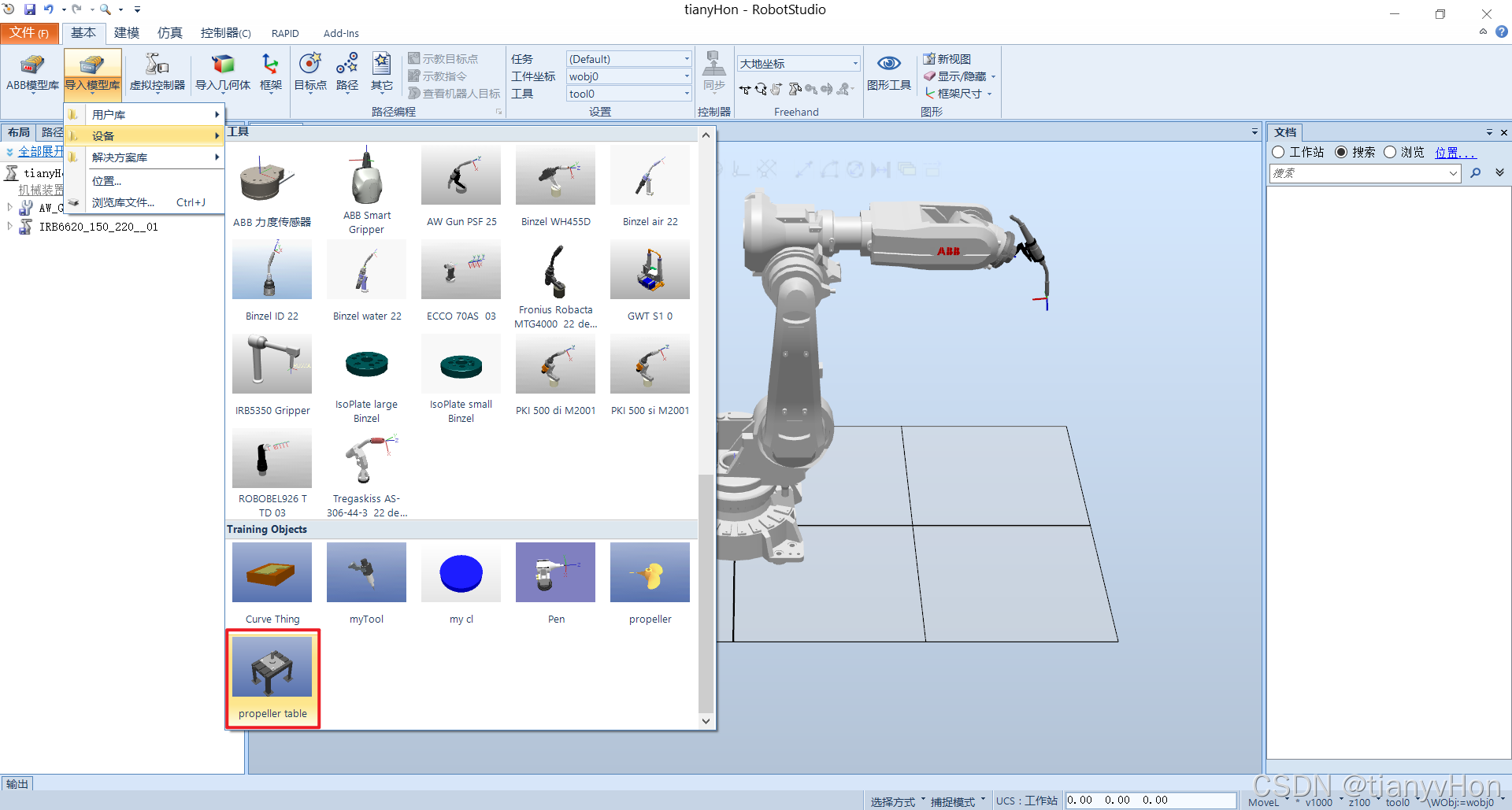The image size is (1512, 810).
Task: Select the Pen training object
Action: [x=555, y=584]
